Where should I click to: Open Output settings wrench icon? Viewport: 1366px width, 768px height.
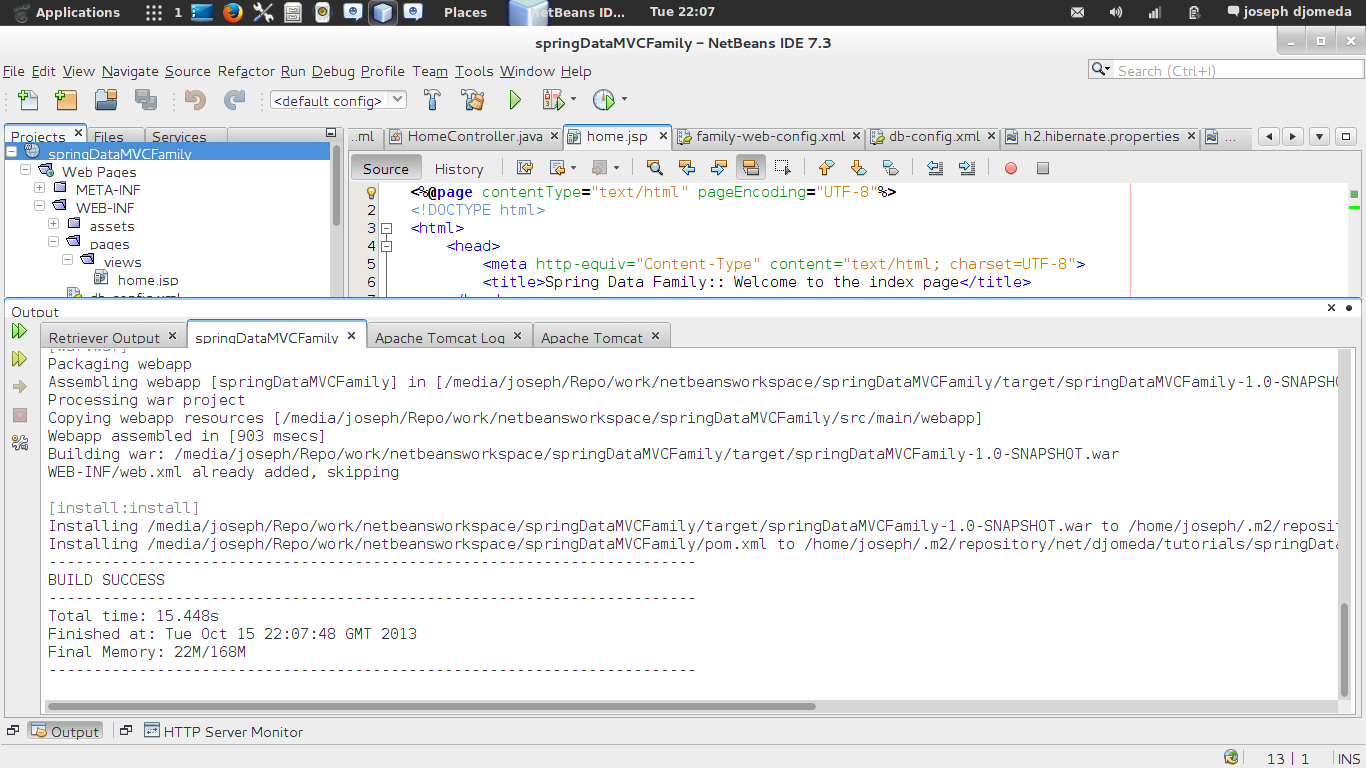(19, 443)
